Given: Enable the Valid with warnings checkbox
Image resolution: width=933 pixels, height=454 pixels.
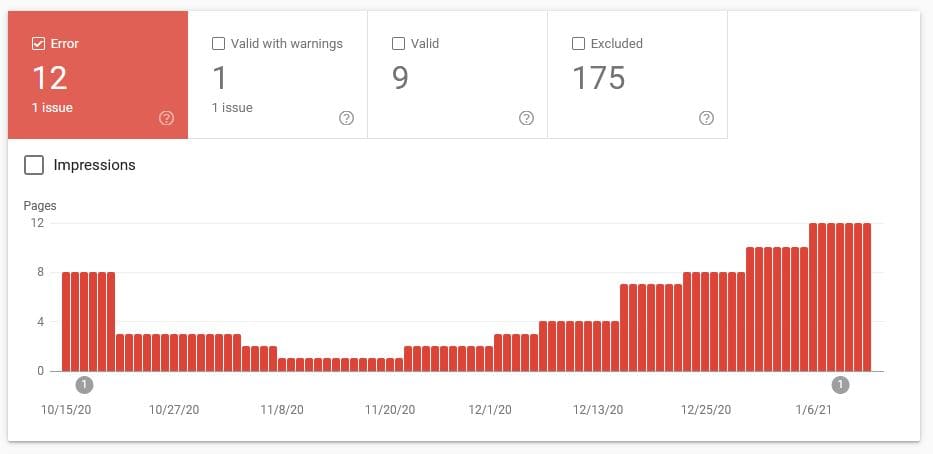Looking at the screenshot, I should [218, 44].
